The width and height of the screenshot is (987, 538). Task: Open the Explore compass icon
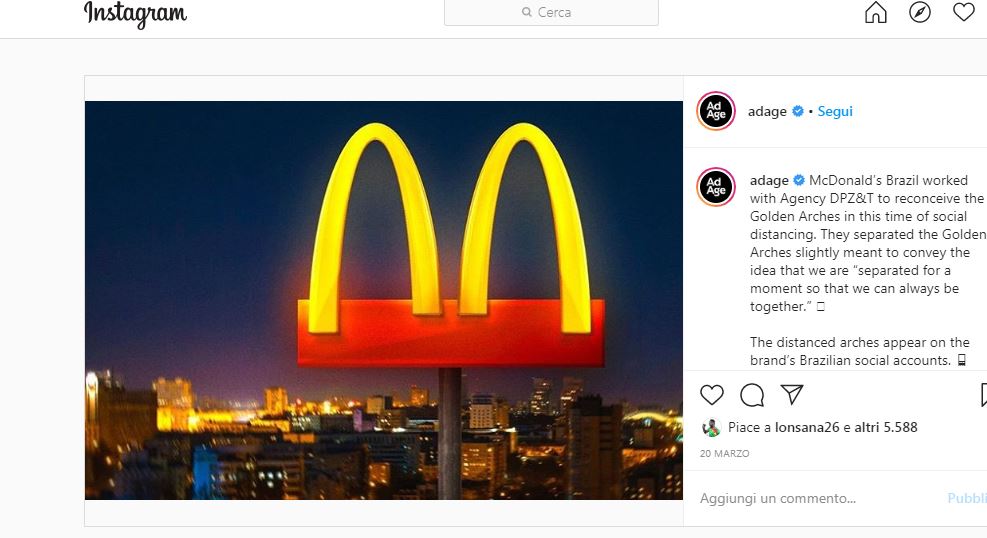point(920,12)
